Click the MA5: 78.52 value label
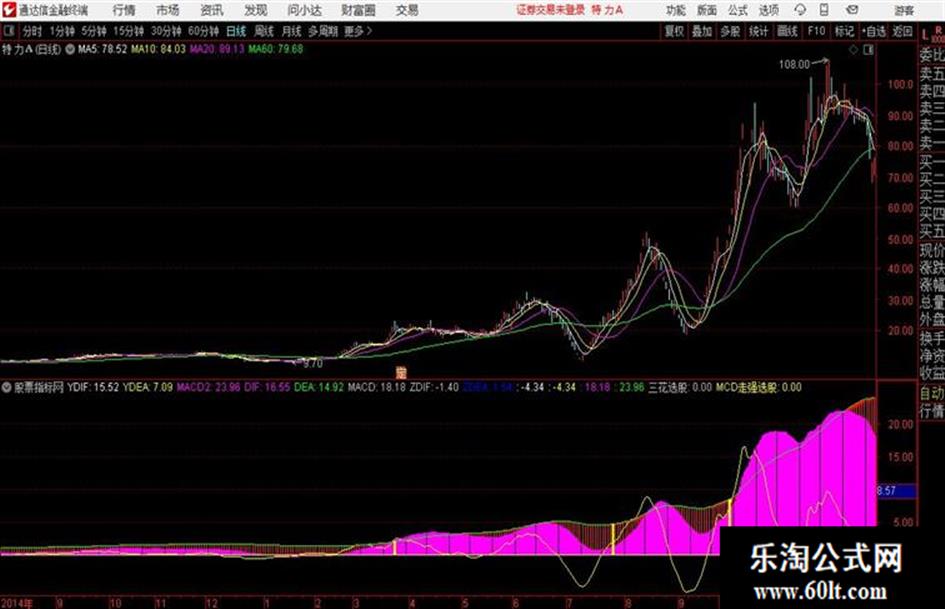Viewport: 945px width, 609px height. click(x=102, y=49)
